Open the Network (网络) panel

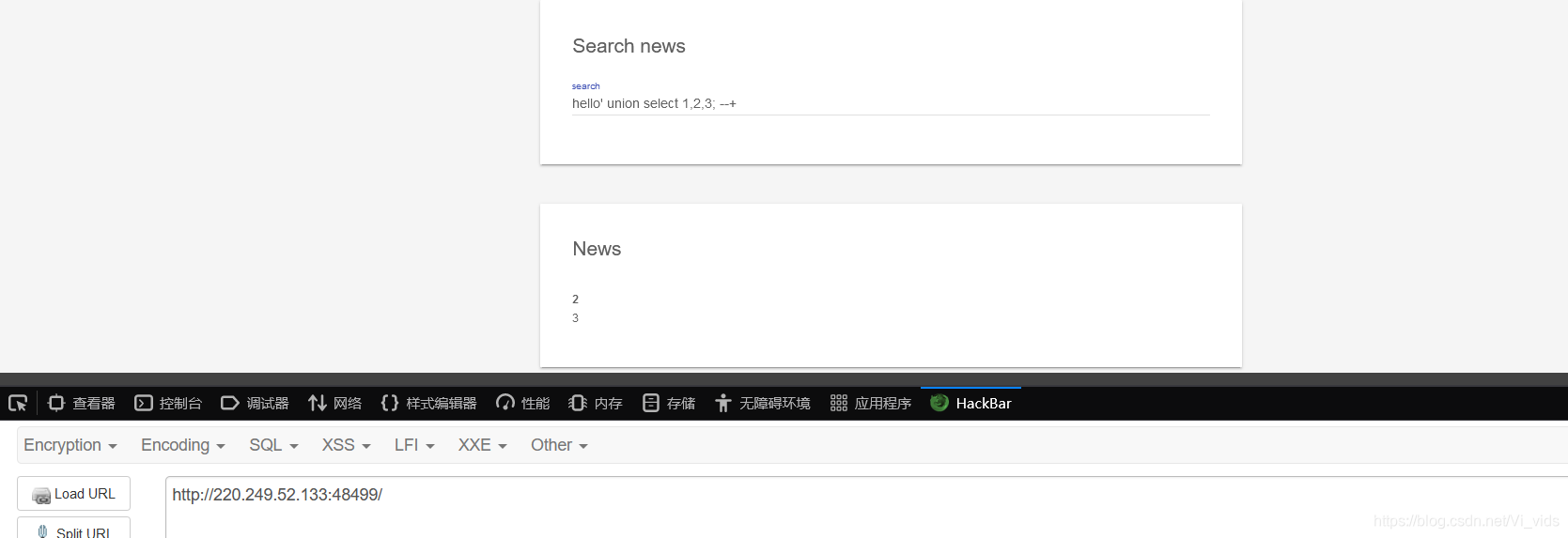[x=334, y=404]
